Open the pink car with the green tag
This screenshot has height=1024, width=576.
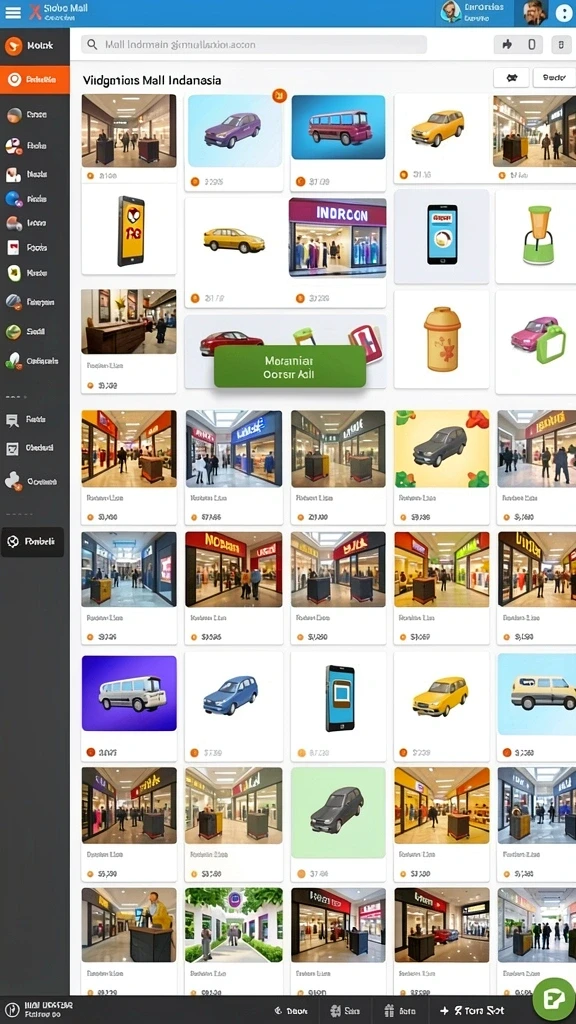tap(539, 341)
